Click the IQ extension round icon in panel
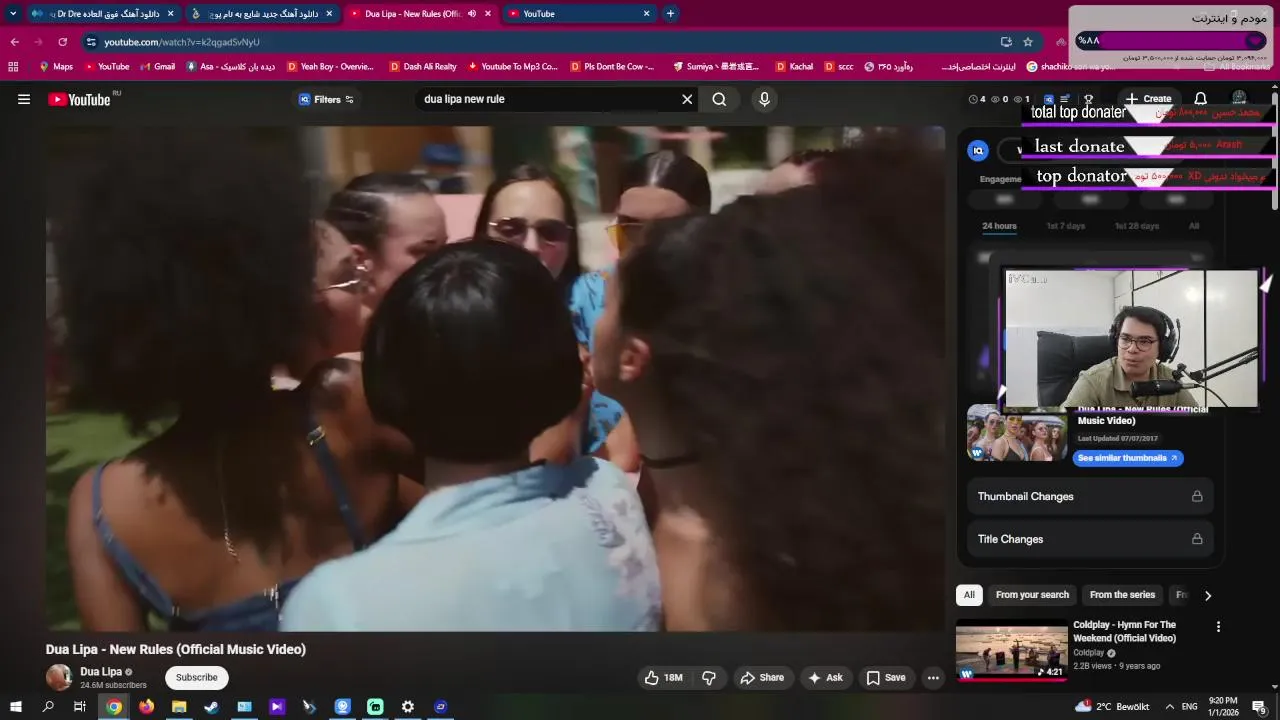The height and width of the screenshot is (720, 1280). (x=978, y=150)
